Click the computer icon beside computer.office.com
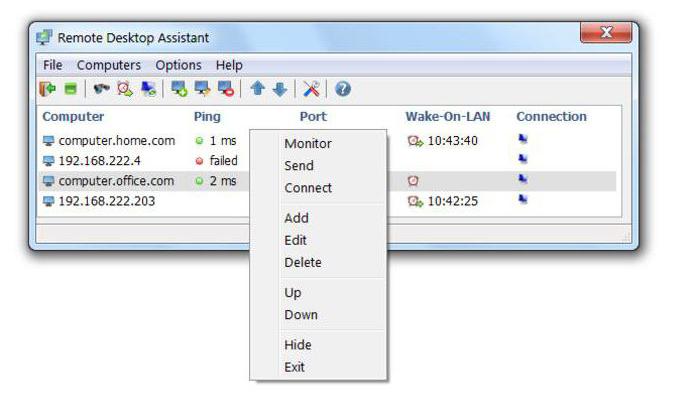This screenshot has height=393, width=700. pos(48,181)
